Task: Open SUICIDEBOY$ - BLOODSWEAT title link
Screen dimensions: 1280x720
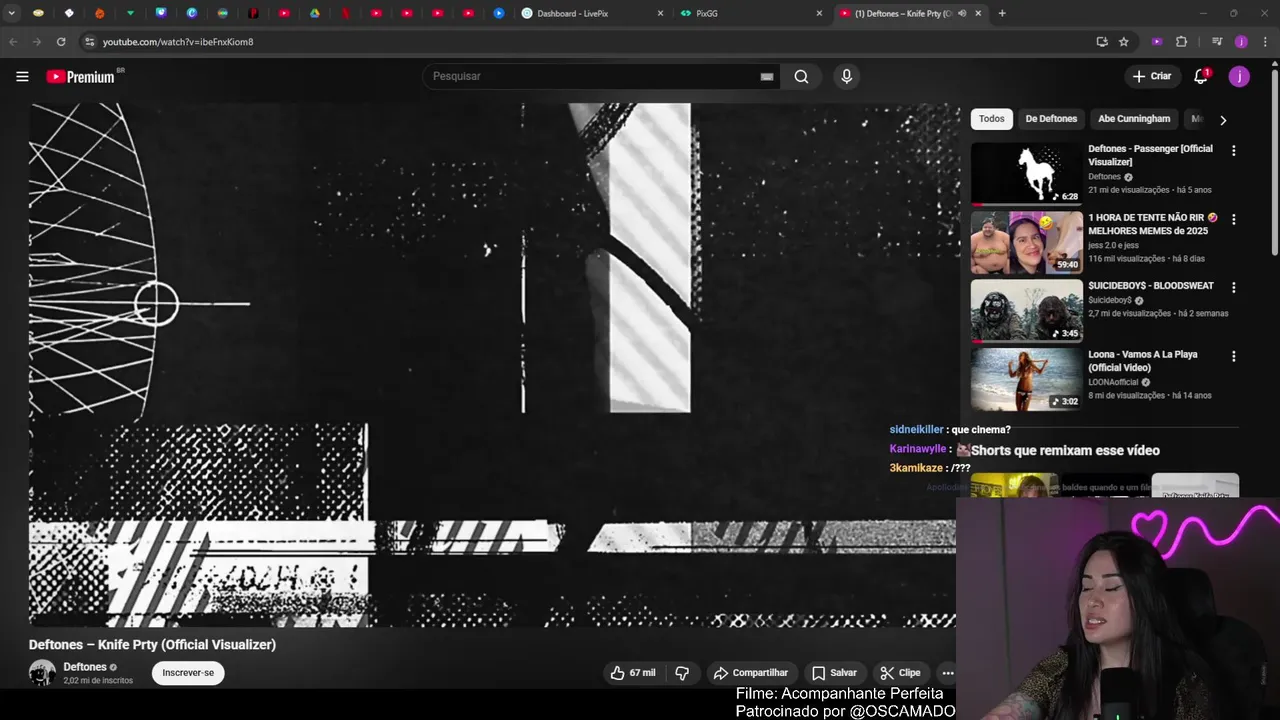Action: pos(1151,286)
